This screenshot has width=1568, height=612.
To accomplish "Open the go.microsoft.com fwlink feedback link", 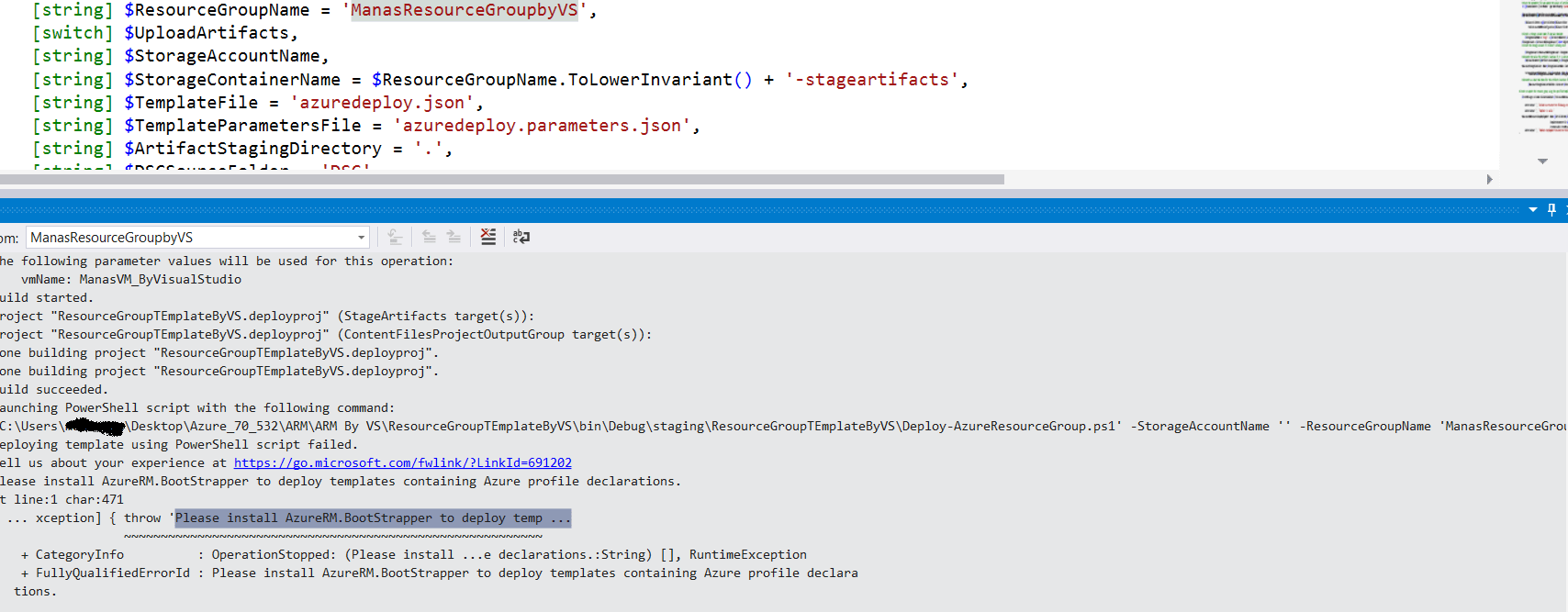I will (x=402, y=463).
